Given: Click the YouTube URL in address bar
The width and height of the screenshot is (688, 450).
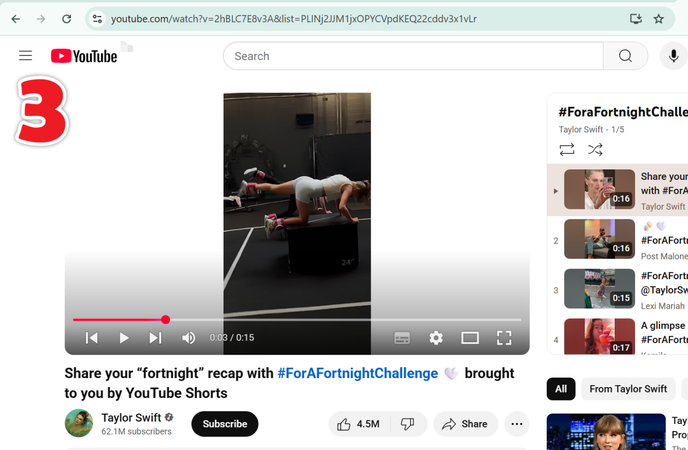Looking at the screenshot, I should [x=294, y=19].
